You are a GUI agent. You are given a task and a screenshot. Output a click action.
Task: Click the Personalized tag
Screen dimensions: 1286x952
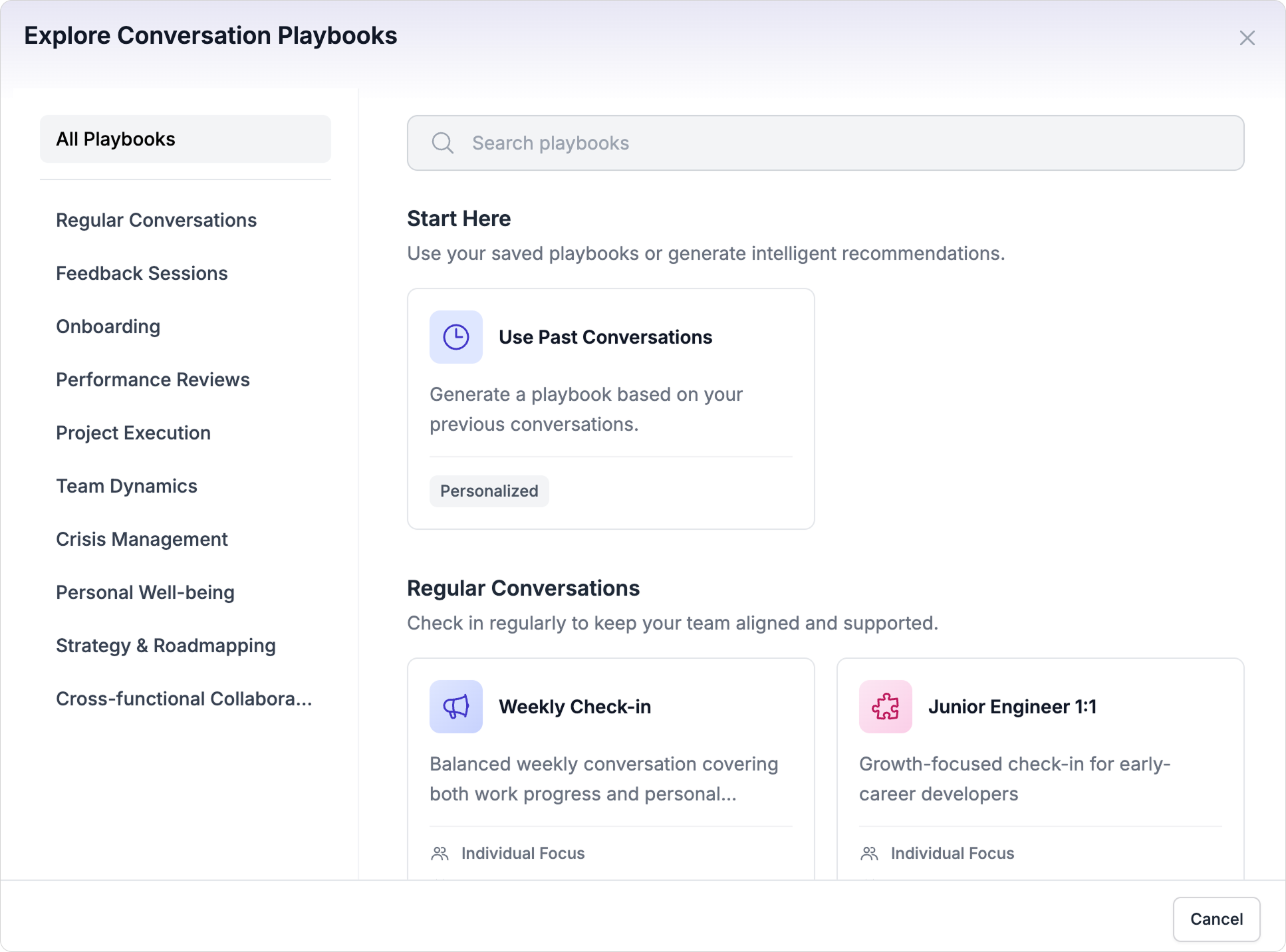(x=489, y=491)
